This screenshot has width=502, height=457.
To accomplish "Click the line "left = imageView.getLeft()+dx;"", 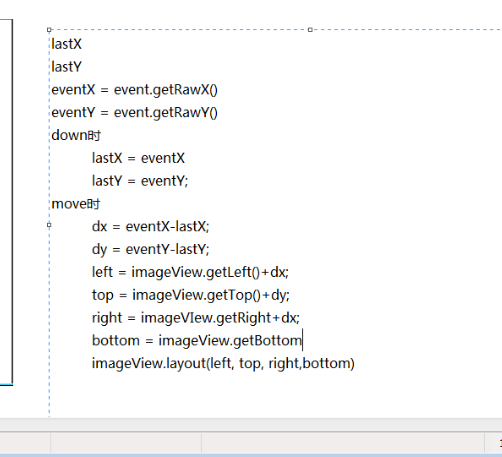I will point(190,272).
